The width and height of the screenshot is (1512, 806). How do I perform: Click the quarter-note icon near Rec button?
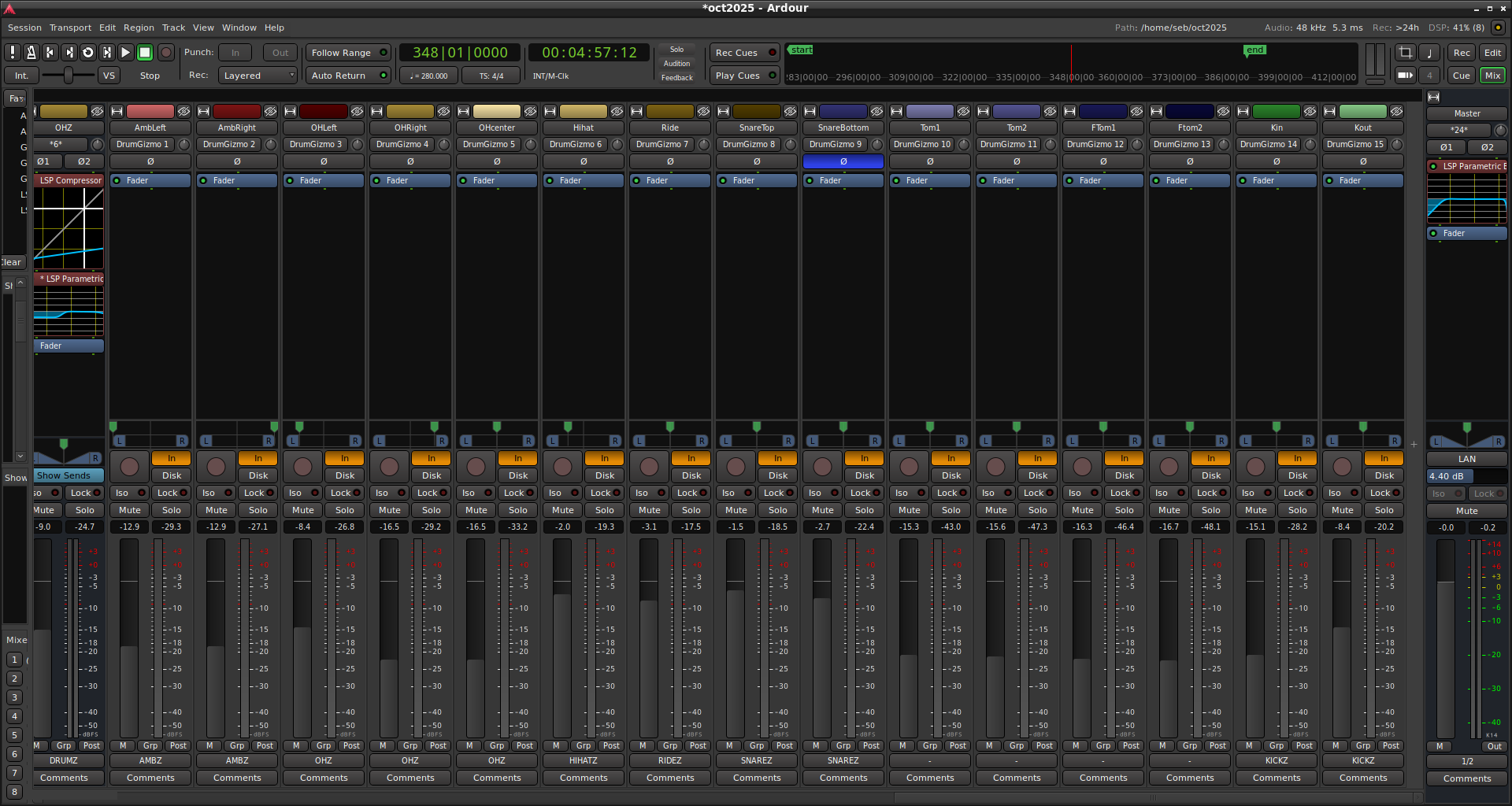tap(1429, 53)
